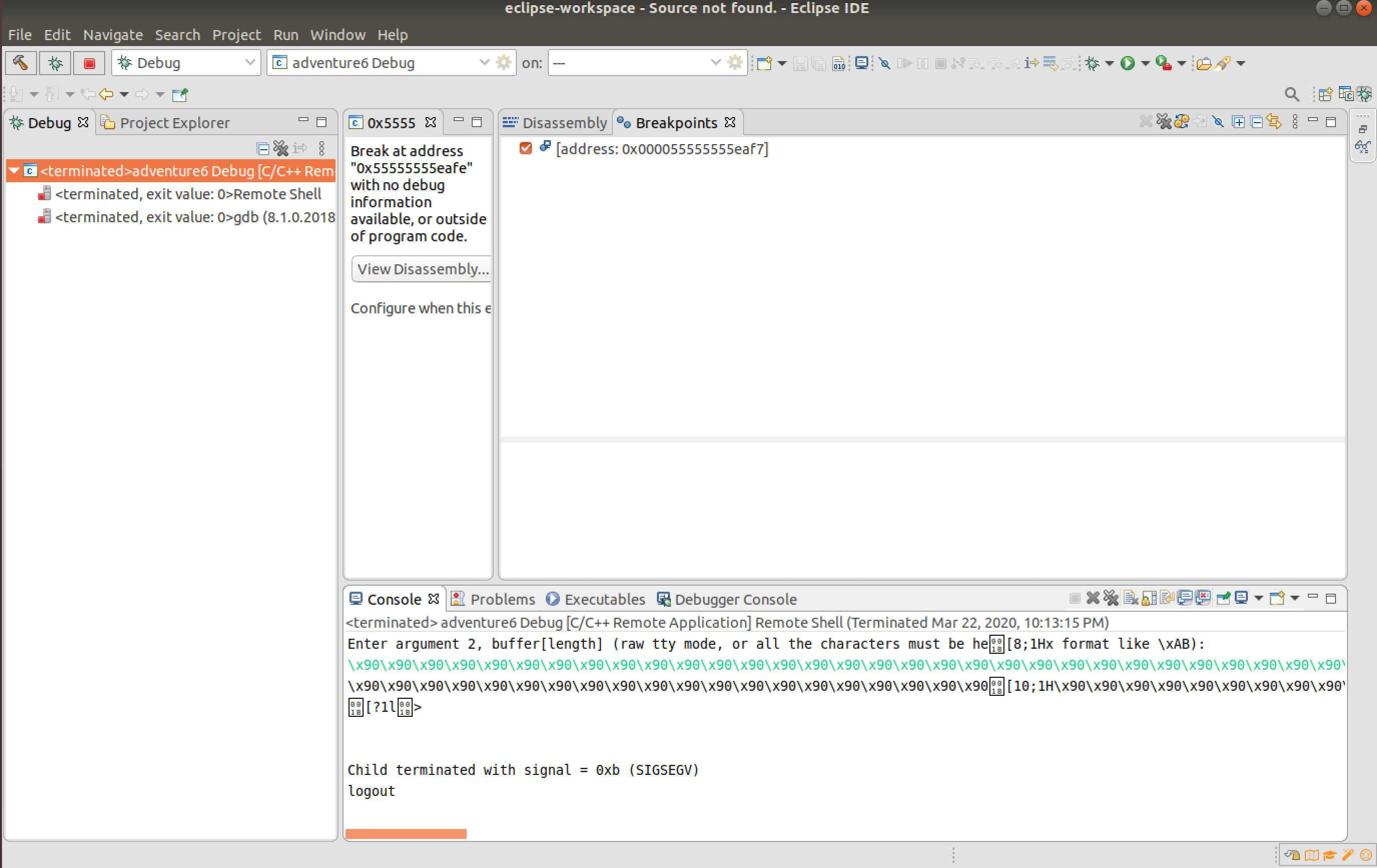The height and width of the screenshot is (868, 1377).
Task: Click the hammer Build icon
Action: (x=21, y=63)
